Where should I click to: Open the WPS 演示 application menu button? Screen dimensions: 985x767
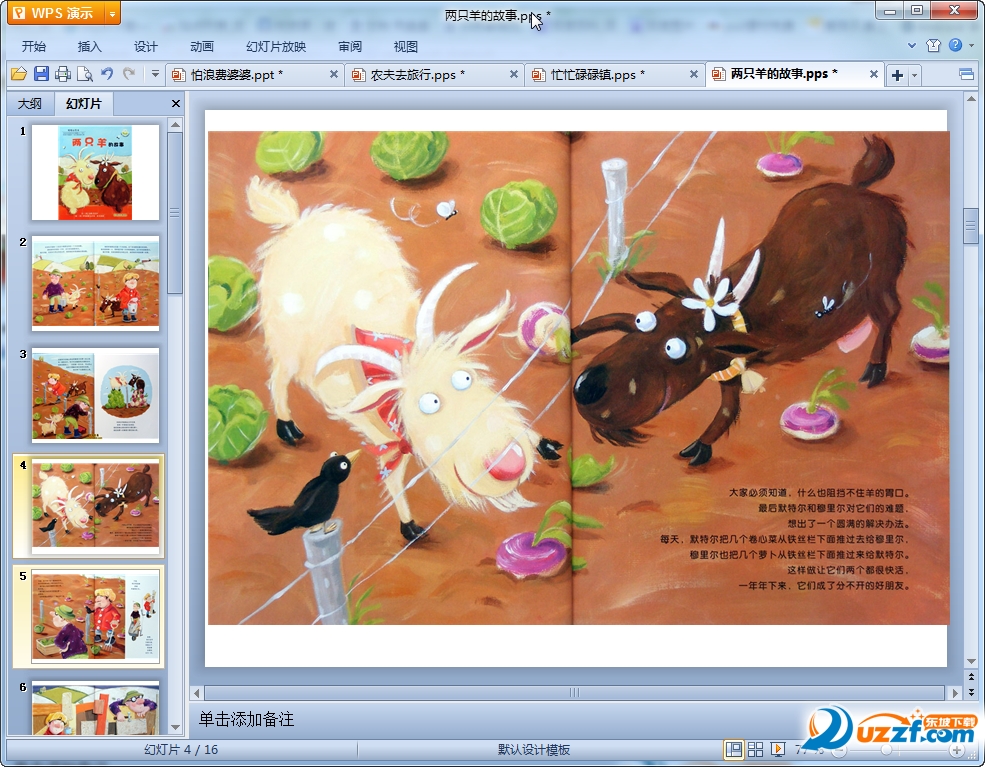click(x=55, y=13)
